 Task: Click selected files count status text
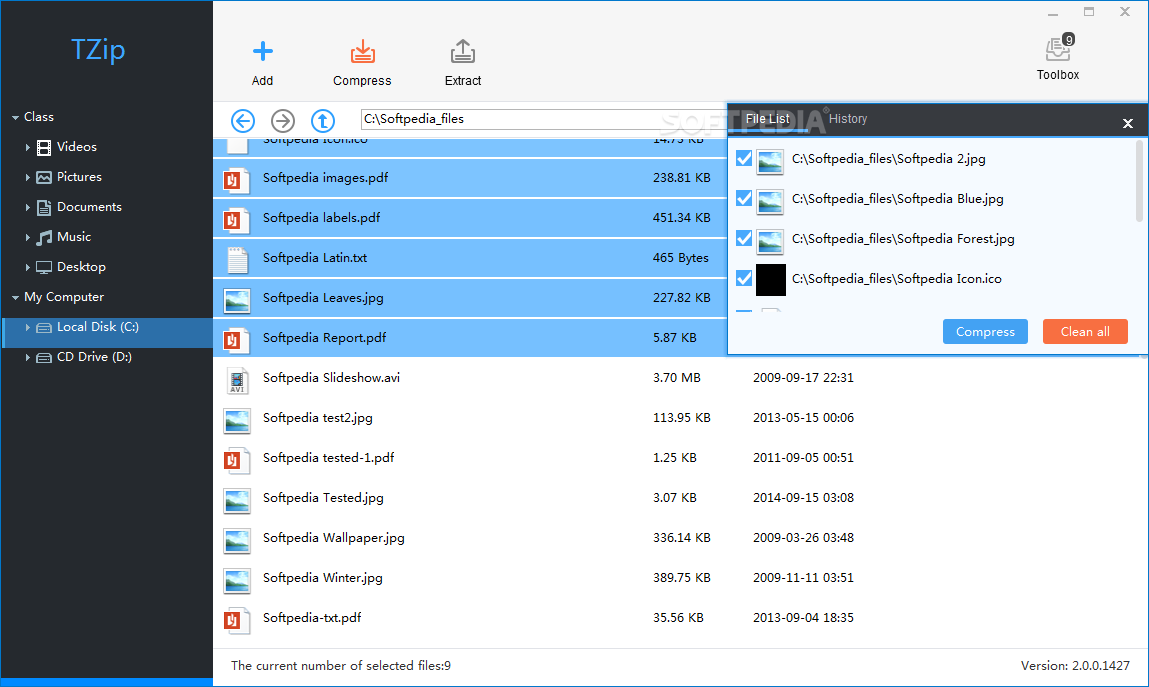341,666
